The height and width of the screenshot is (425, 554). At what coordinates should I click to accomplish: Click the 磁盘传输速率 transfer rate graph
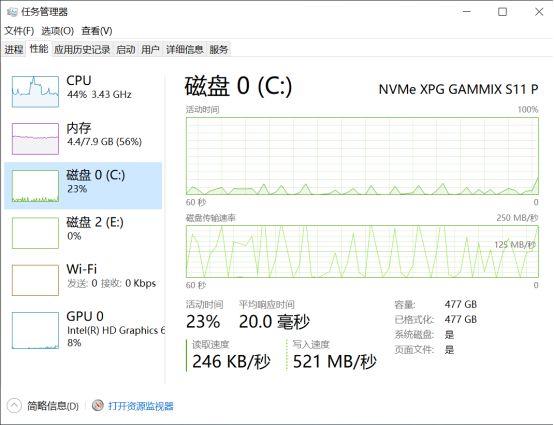[362, 252]
